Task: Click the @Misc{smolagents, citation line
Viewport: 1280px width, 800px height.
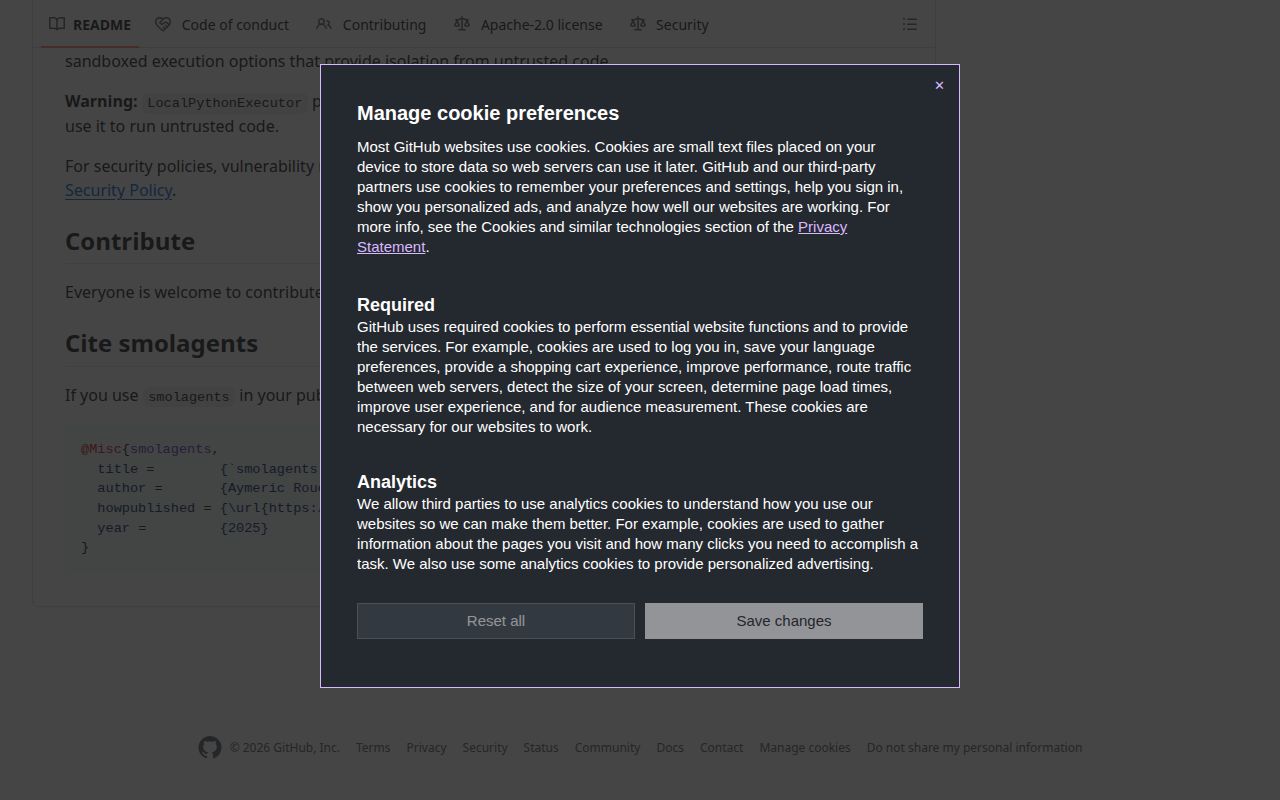Action: click(x=150, y=449)
